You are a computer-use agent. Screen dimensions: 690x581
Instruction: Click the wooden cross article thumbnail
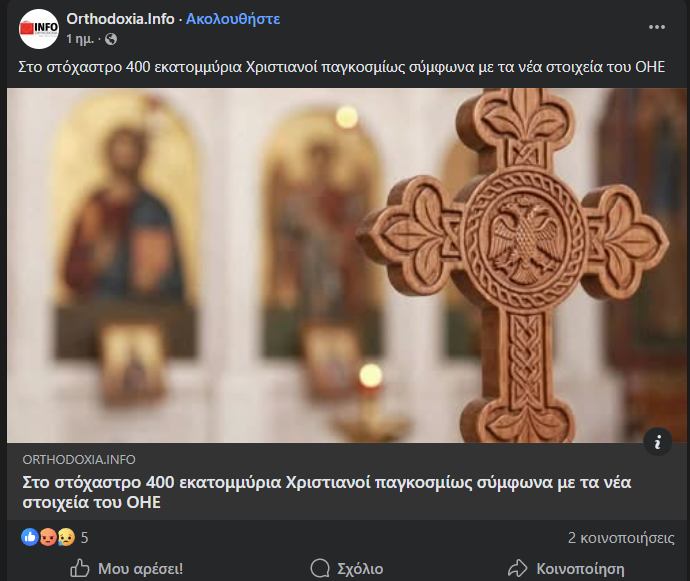(345, 265)
